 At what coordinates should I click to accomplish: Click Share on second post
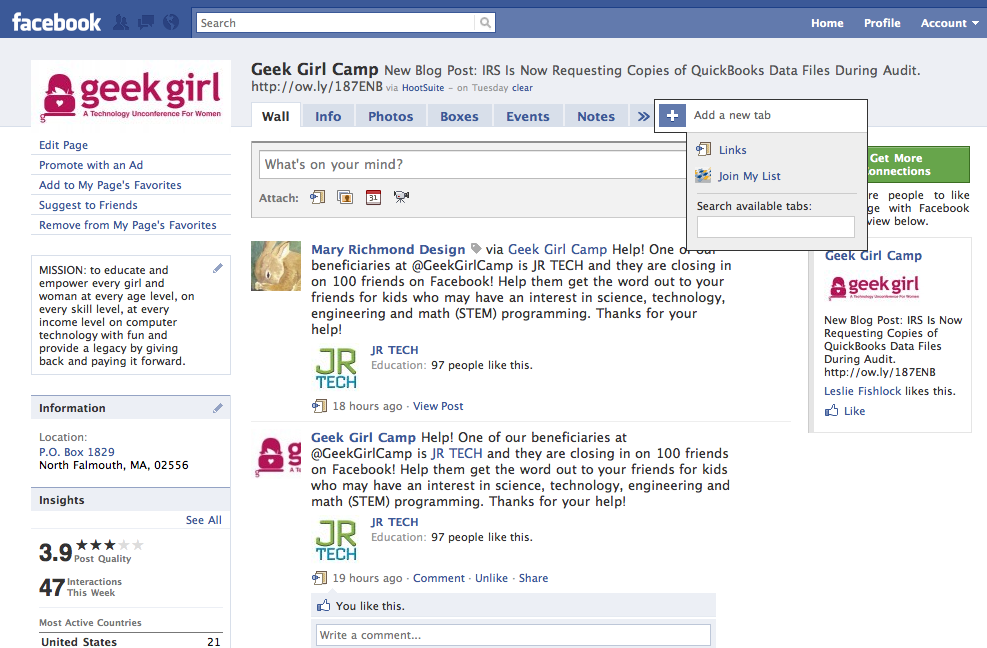coord(533,578)
